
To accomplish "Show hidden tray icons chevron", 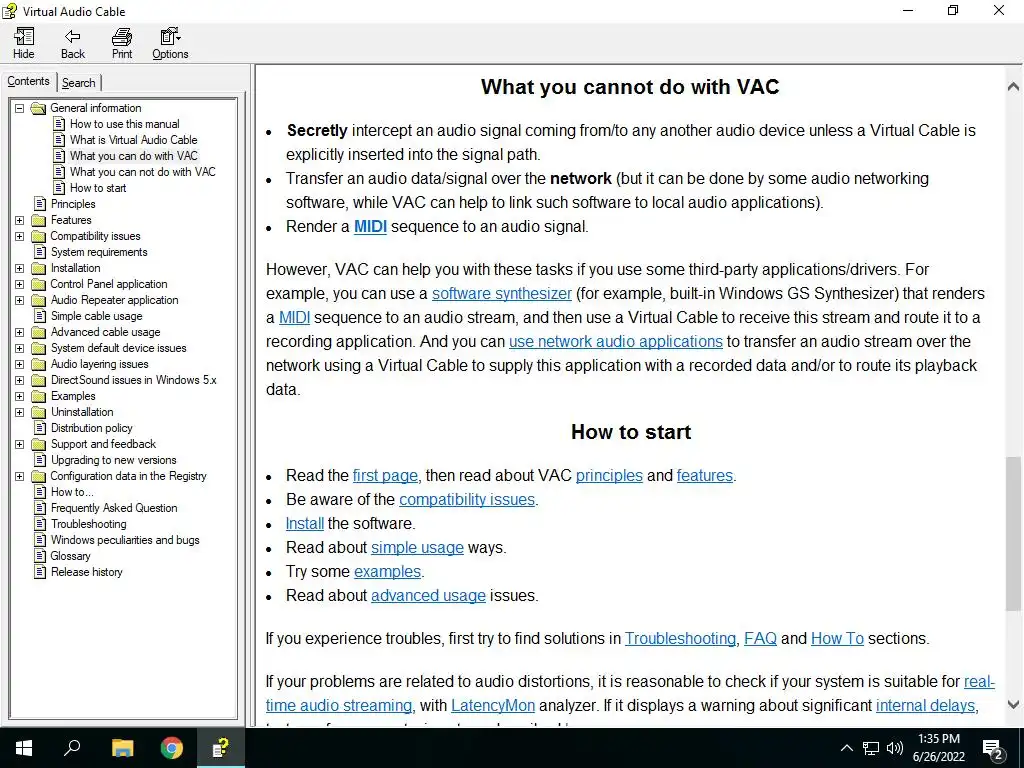I will tap(846, 748).
